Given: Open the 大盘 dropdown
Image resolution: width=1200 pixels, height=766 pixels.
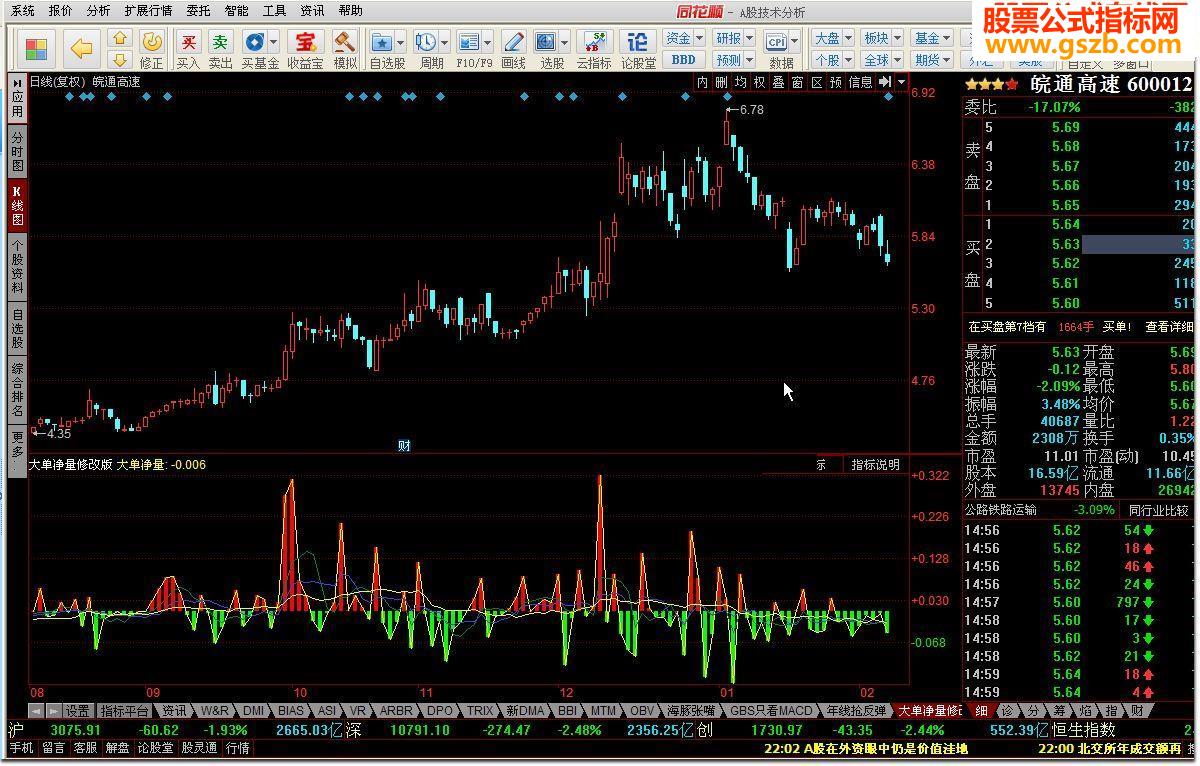Looking at the screenshot, I should click(x=832, y=39).
